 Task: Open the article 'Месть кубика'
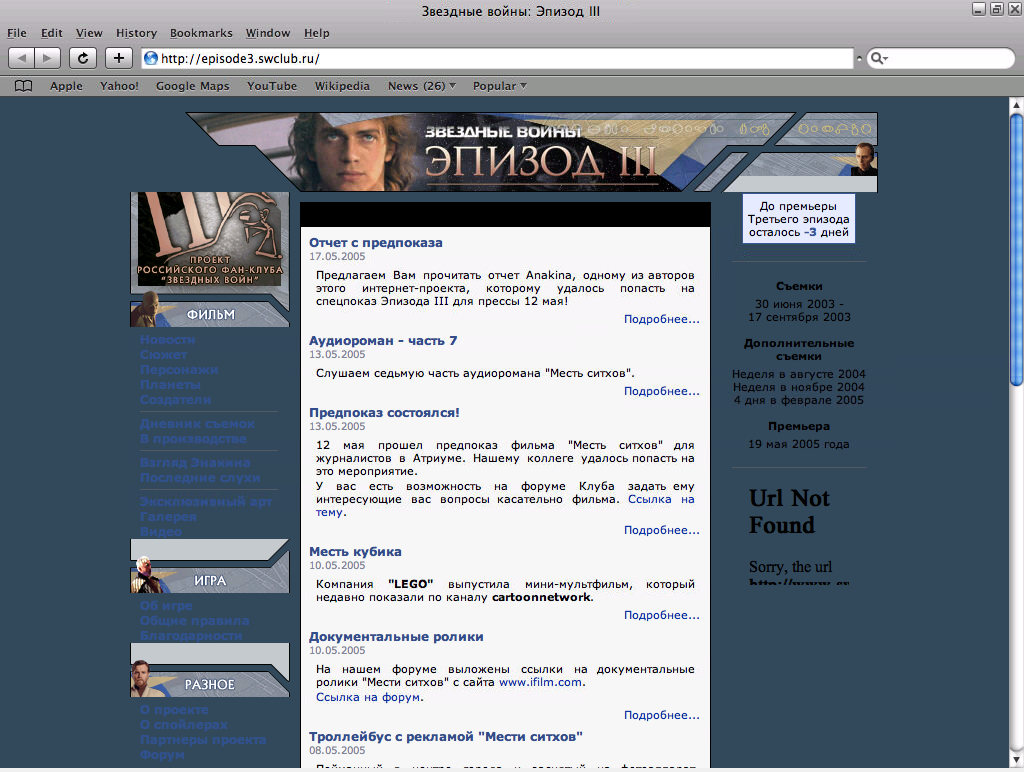coord(355,551)
